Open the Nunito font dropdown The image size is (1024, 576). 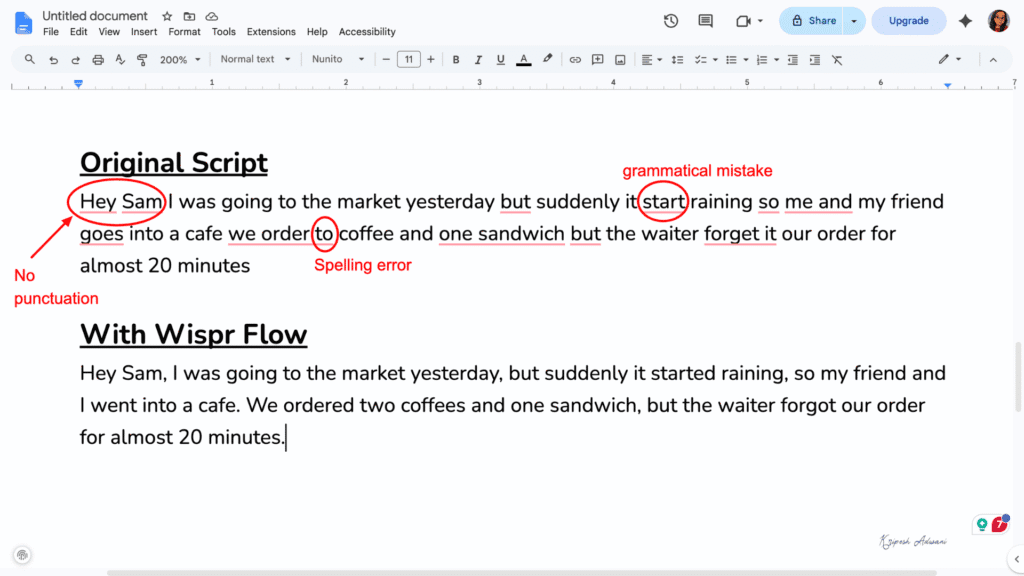338,59
